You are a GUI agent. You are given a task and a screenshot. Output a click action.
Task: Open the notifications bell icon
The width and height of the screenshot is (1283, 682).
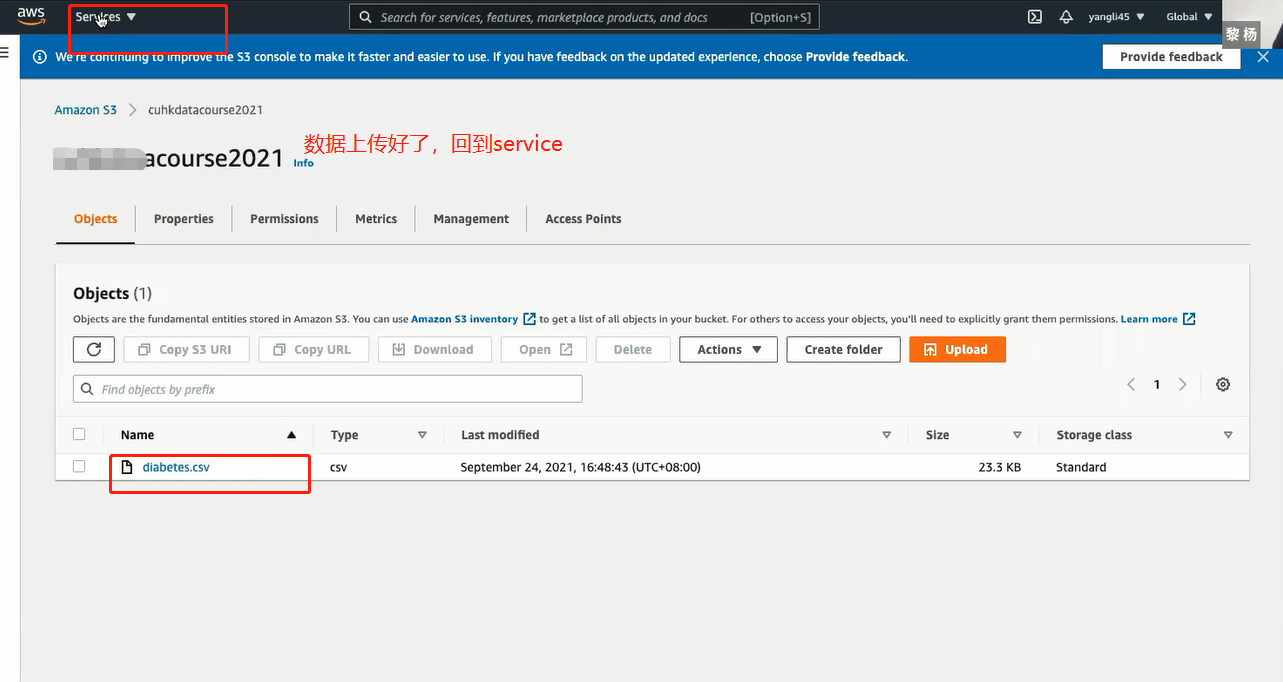pyautogui.click(x=1065, y=16)
